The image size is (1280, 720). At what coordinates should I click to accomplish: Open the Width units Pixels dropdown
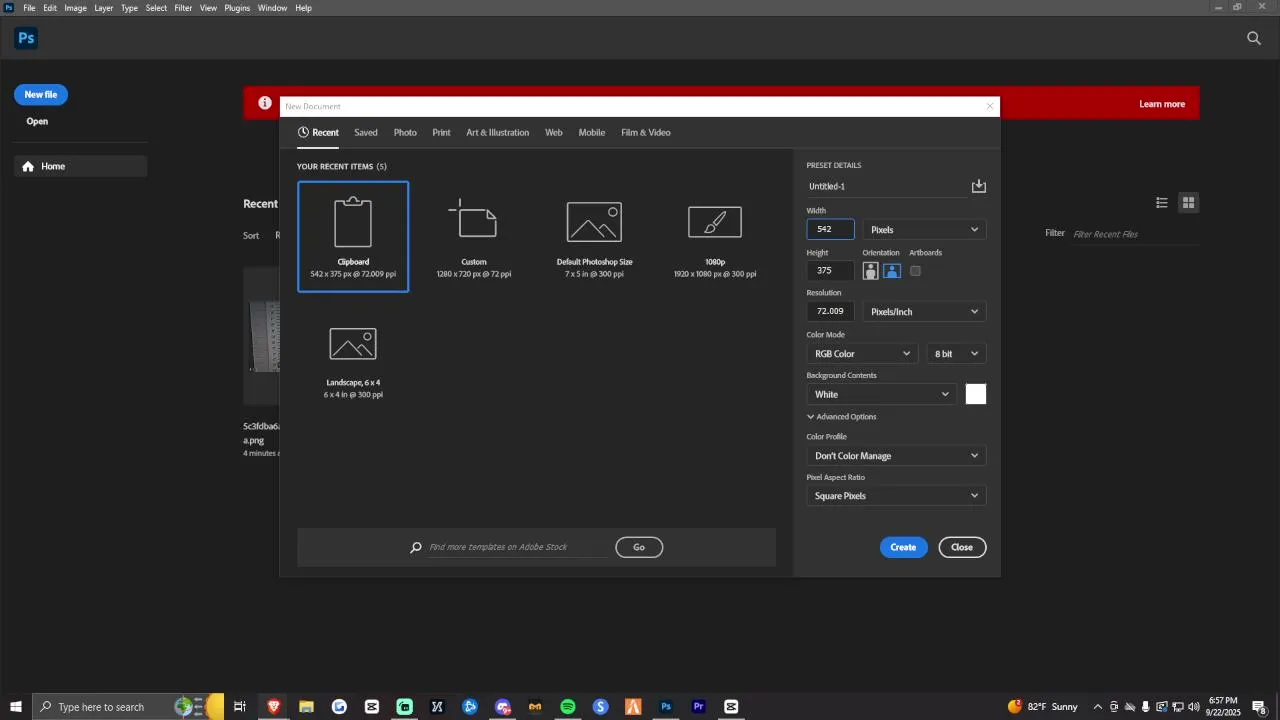coord(924,230)
